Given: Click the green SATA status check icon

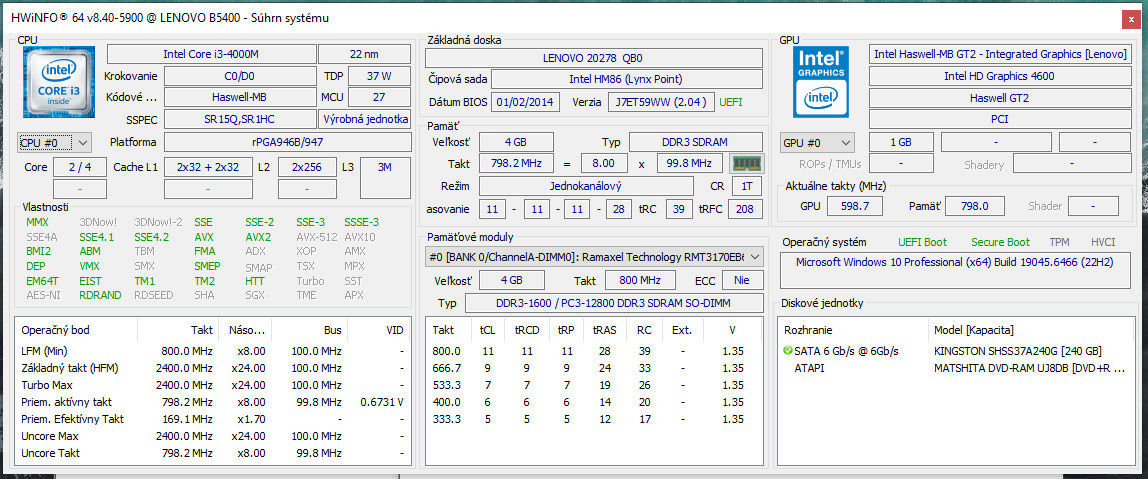Looking at the screenshot, I should (x=788, y=351).
